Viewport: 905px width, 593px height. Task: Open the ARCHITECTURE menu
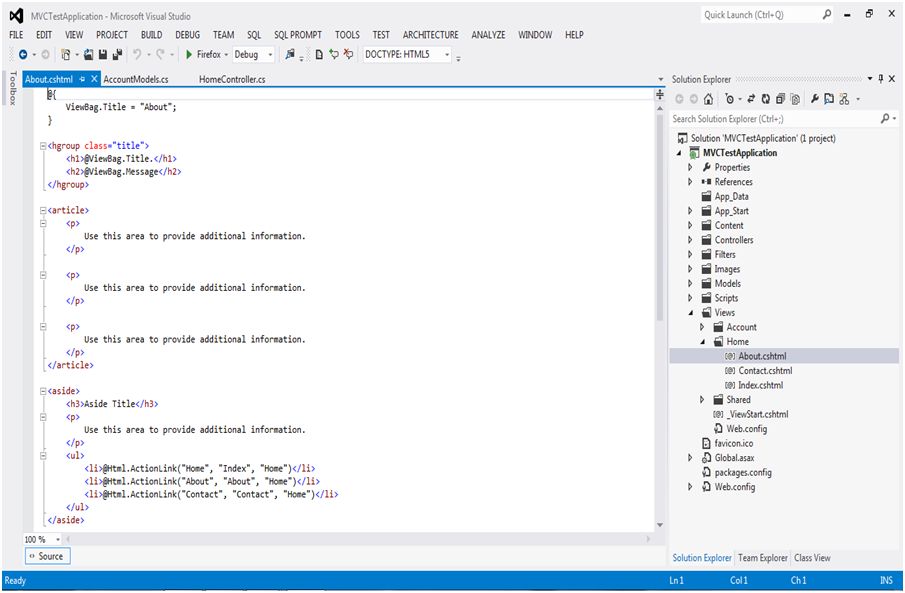pyautogui.click(x=430, y=35)
